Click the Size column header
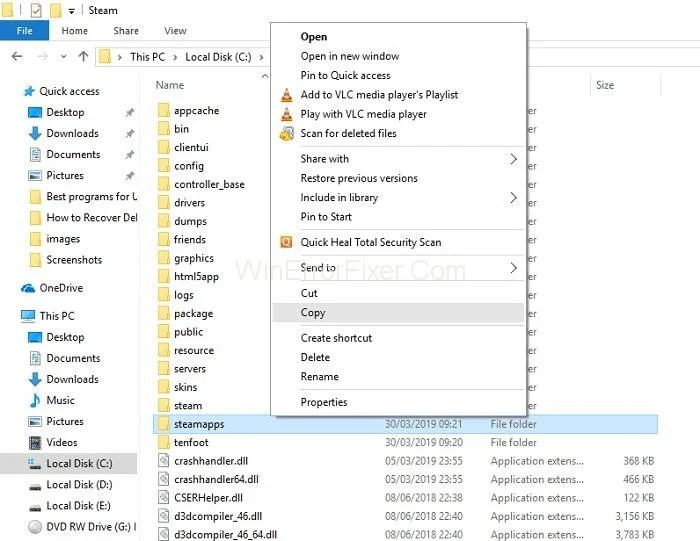The width and height of the screenshot is (700, 541). 625,85
